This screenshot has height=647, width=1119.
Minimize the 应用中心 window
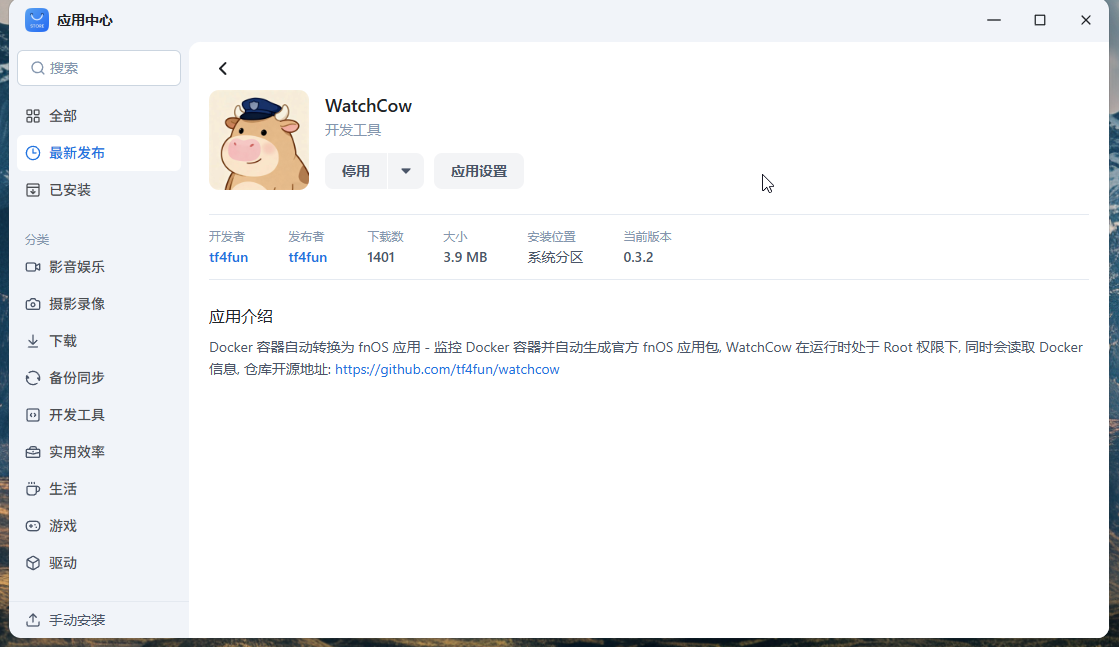point(993,20)
